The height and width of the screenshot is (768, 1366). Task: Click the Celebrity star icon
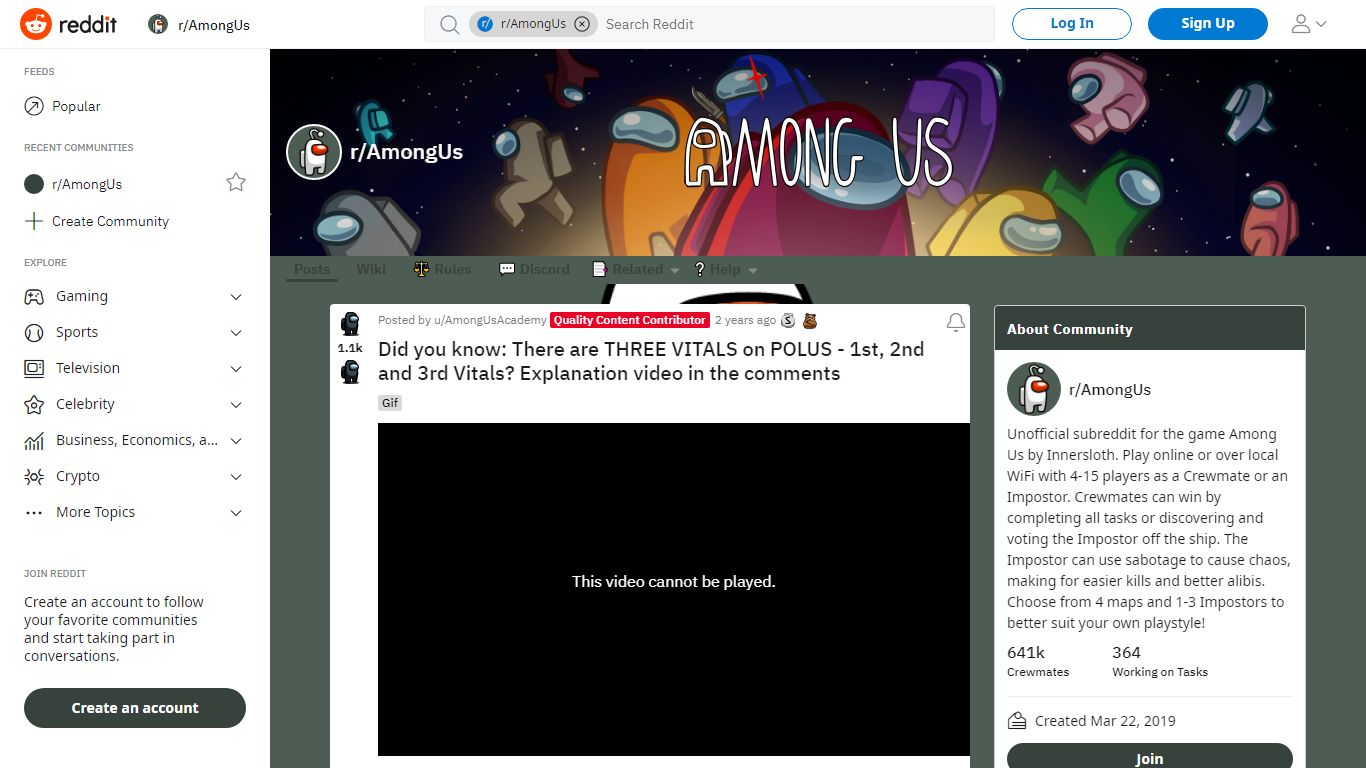[x=34, y=404]
